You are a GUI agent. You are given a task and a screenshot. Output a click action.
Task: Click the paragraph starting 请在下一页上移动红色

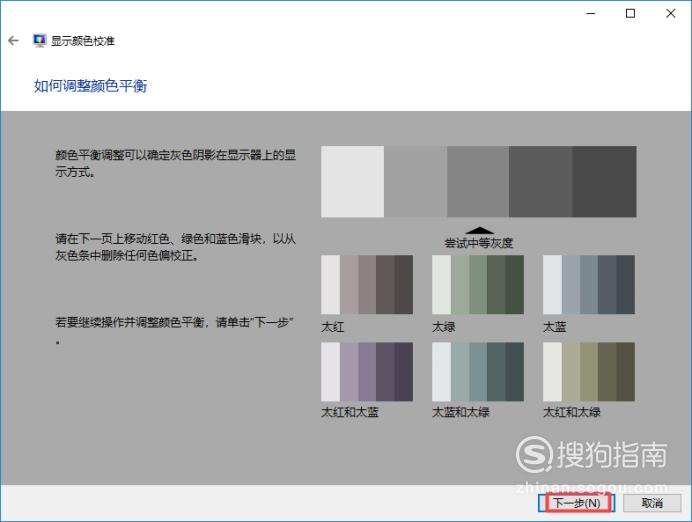(x=175, y=247)
